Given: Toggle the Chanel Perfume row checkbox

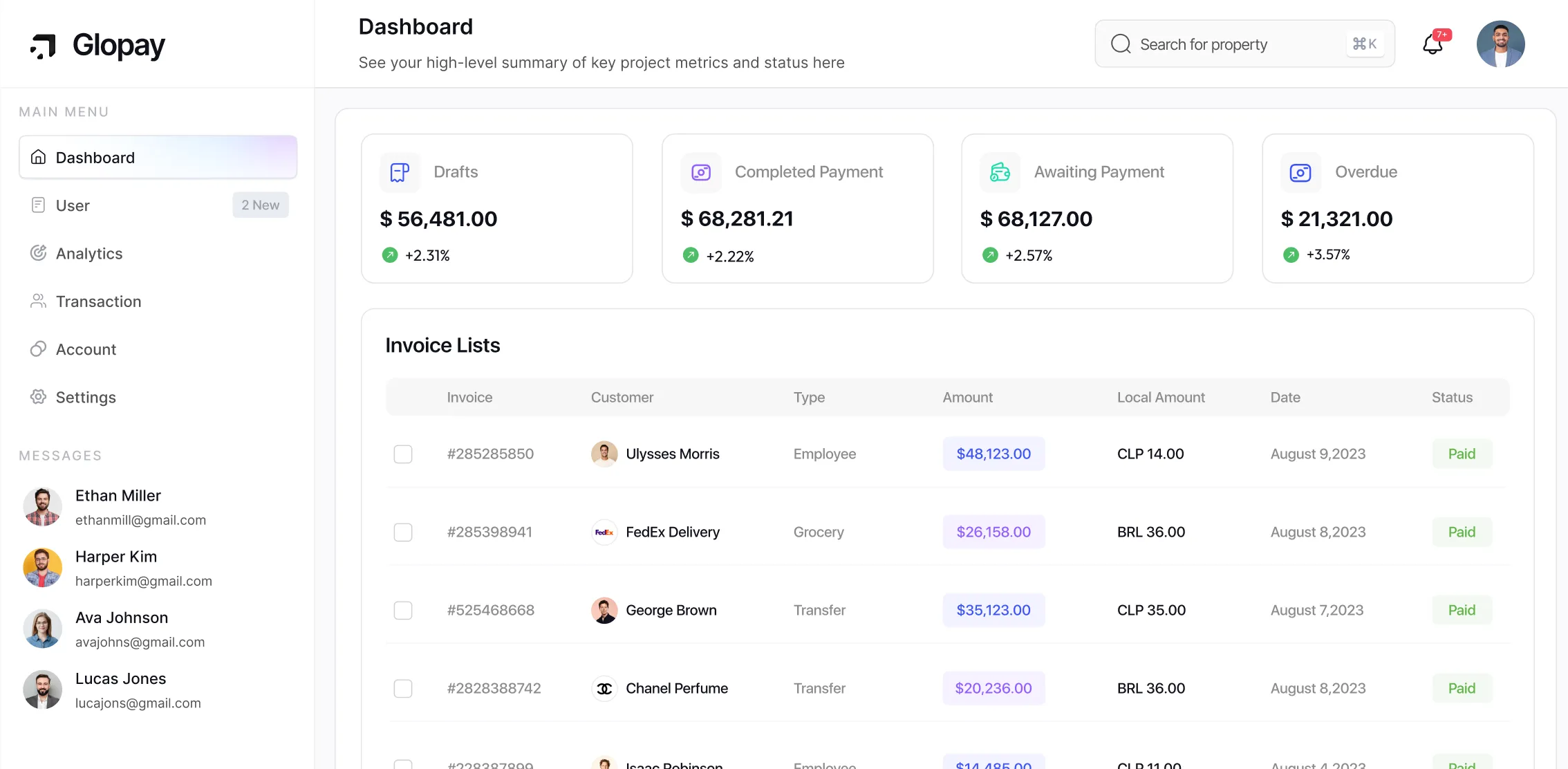Looking at the screenshot, I should tap(403, 689).
